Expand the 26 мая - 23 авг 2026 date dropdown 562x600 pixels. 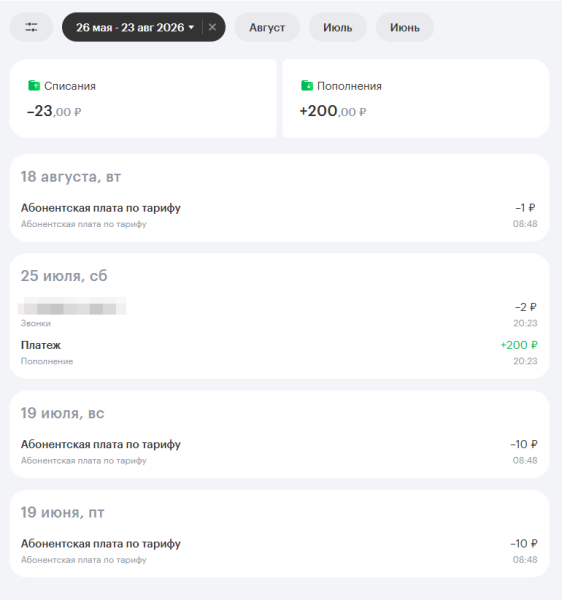coord(135,27)
